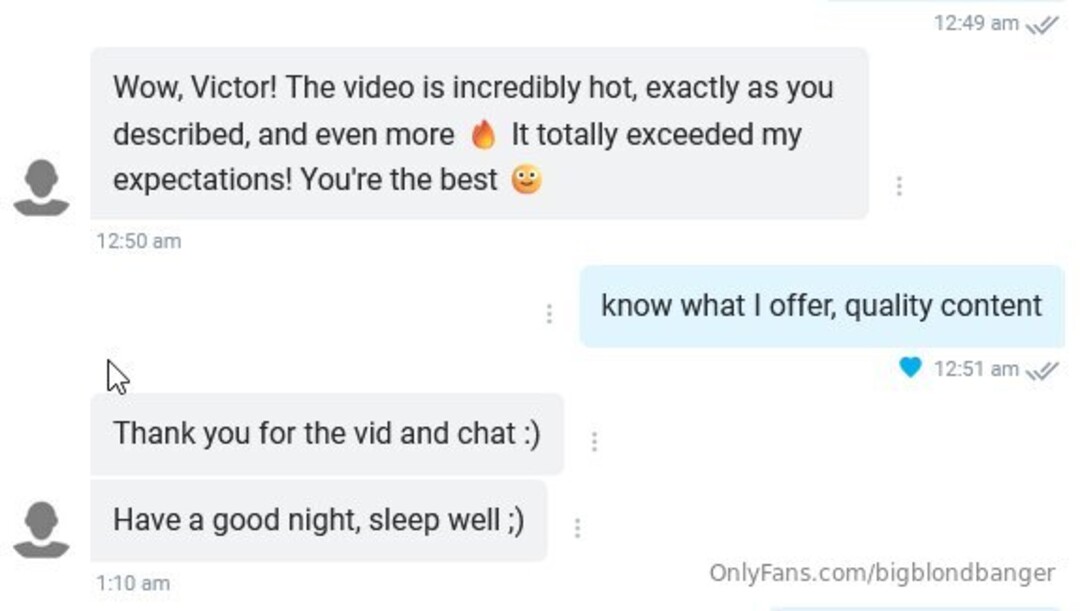1080x611 pixels.
Task: Expand options for "Thank you for the vid" message
Action: [x=594, y=441]
